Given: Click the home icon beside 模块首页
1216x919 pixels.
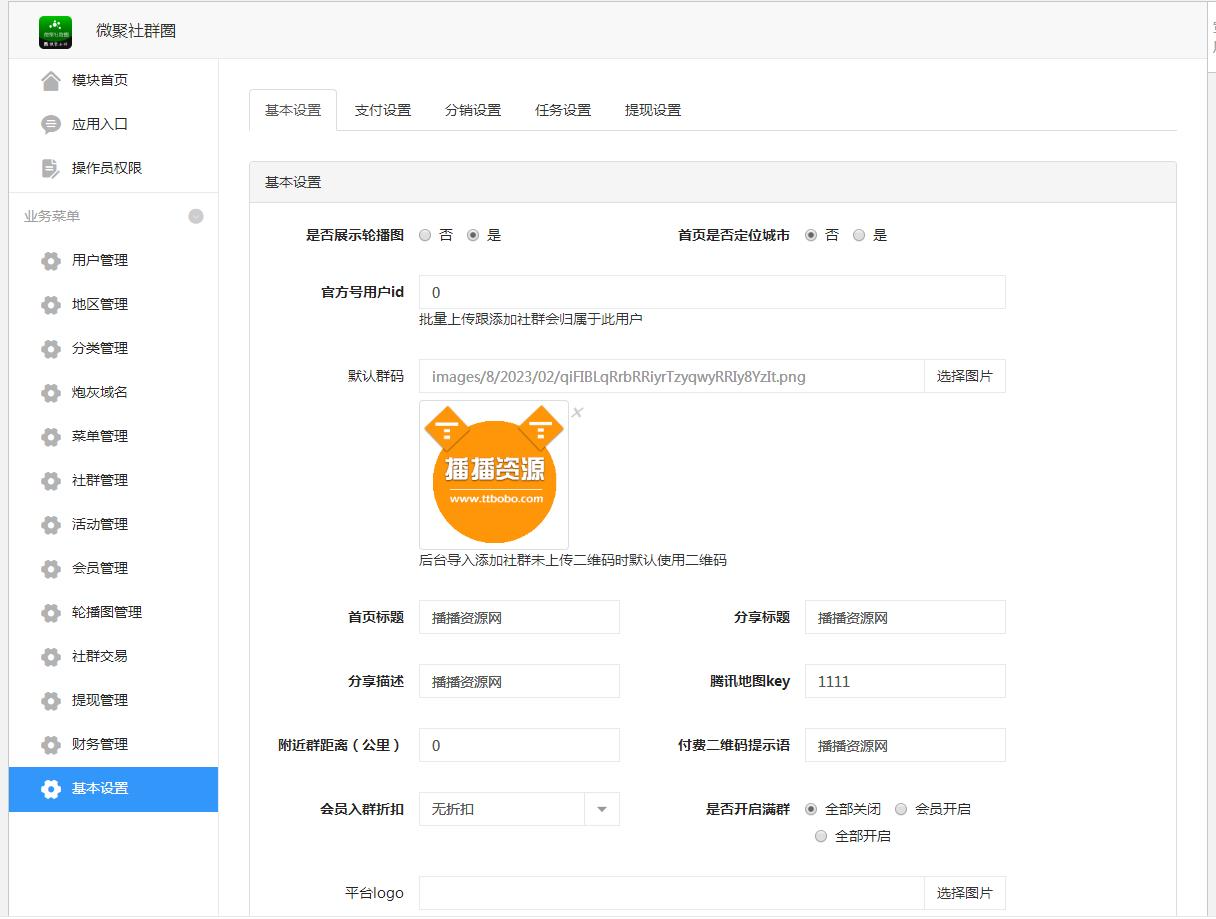Looking at the screenshot, I should [51, 80].
